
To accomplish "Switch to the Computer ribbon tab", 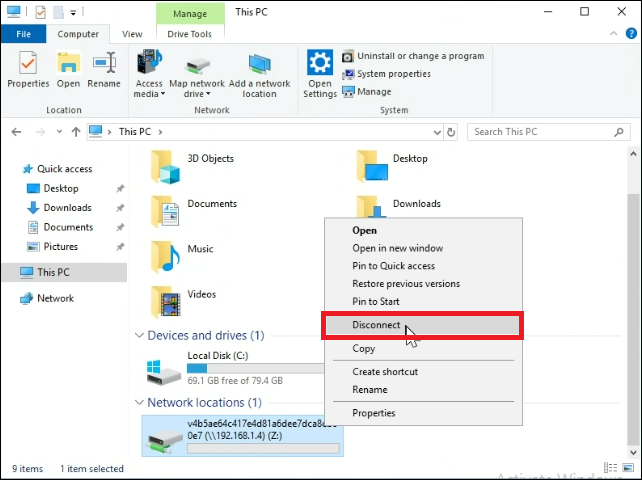I will tap(78, 34).
